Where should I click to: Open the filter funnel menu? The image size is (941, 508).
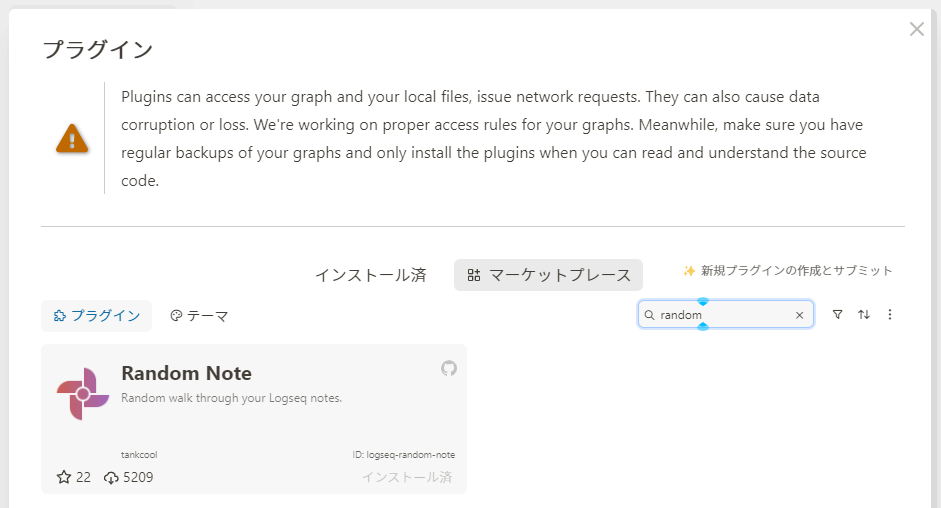tap(837, 315)
